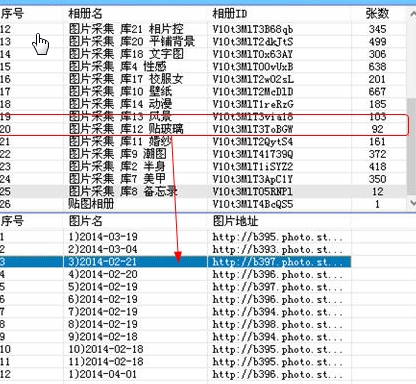Select album 图片采集 库18 文字图

click(x=126, y=54)
